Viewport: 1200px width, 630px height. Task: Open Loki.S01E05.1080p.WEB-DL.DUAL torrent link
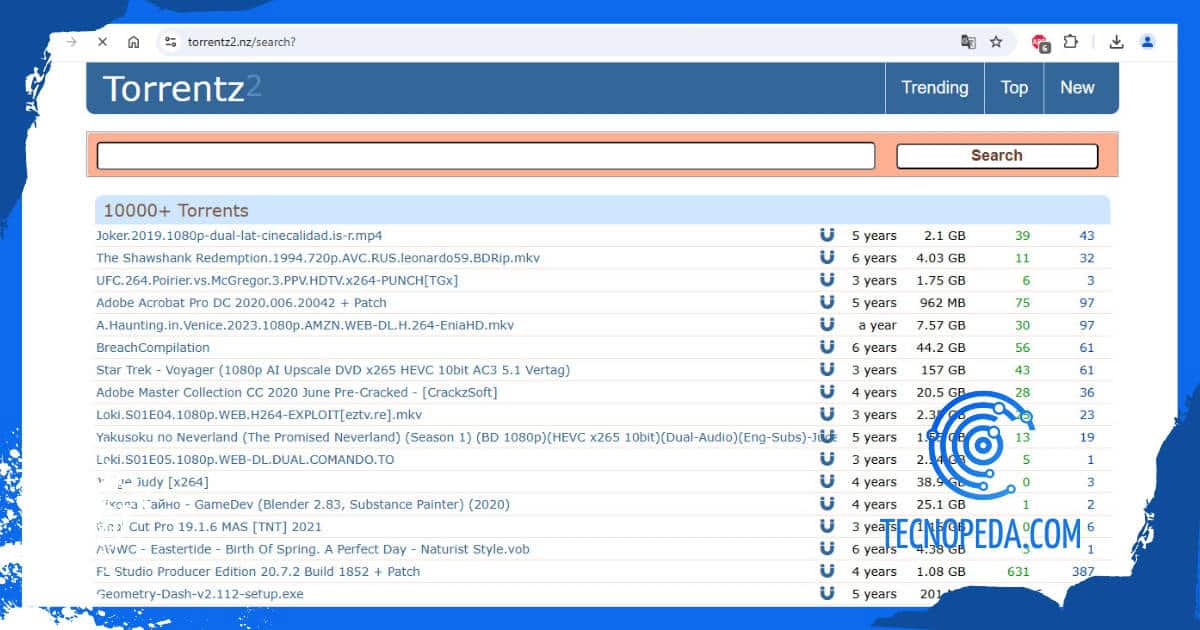[x=245, y=460]
